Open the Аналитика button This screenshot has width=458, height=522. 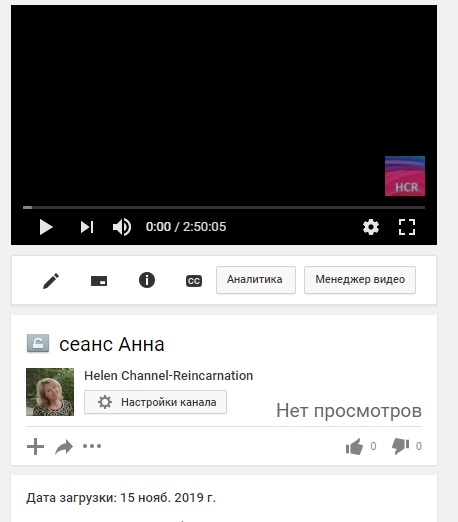(x=256, y=280)
